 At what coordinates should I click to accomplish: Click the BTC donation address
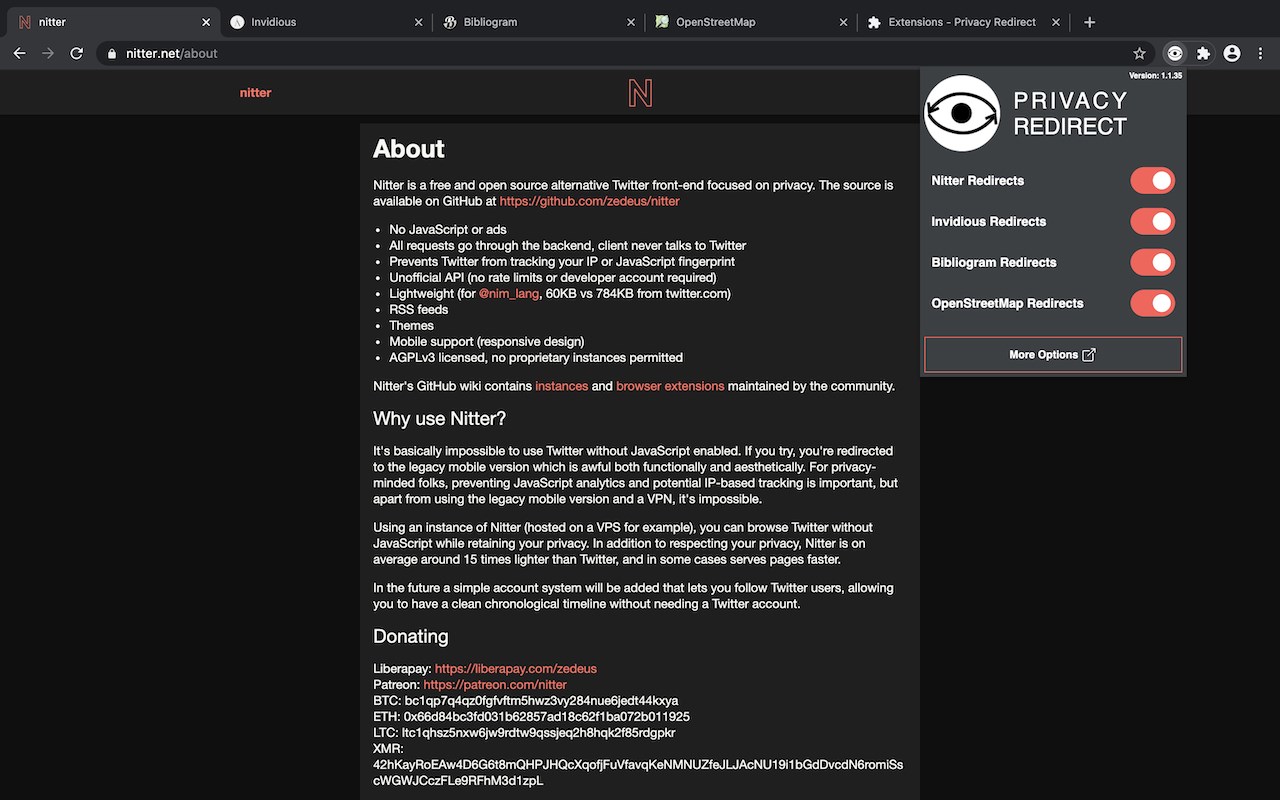[x=541, y=701]
